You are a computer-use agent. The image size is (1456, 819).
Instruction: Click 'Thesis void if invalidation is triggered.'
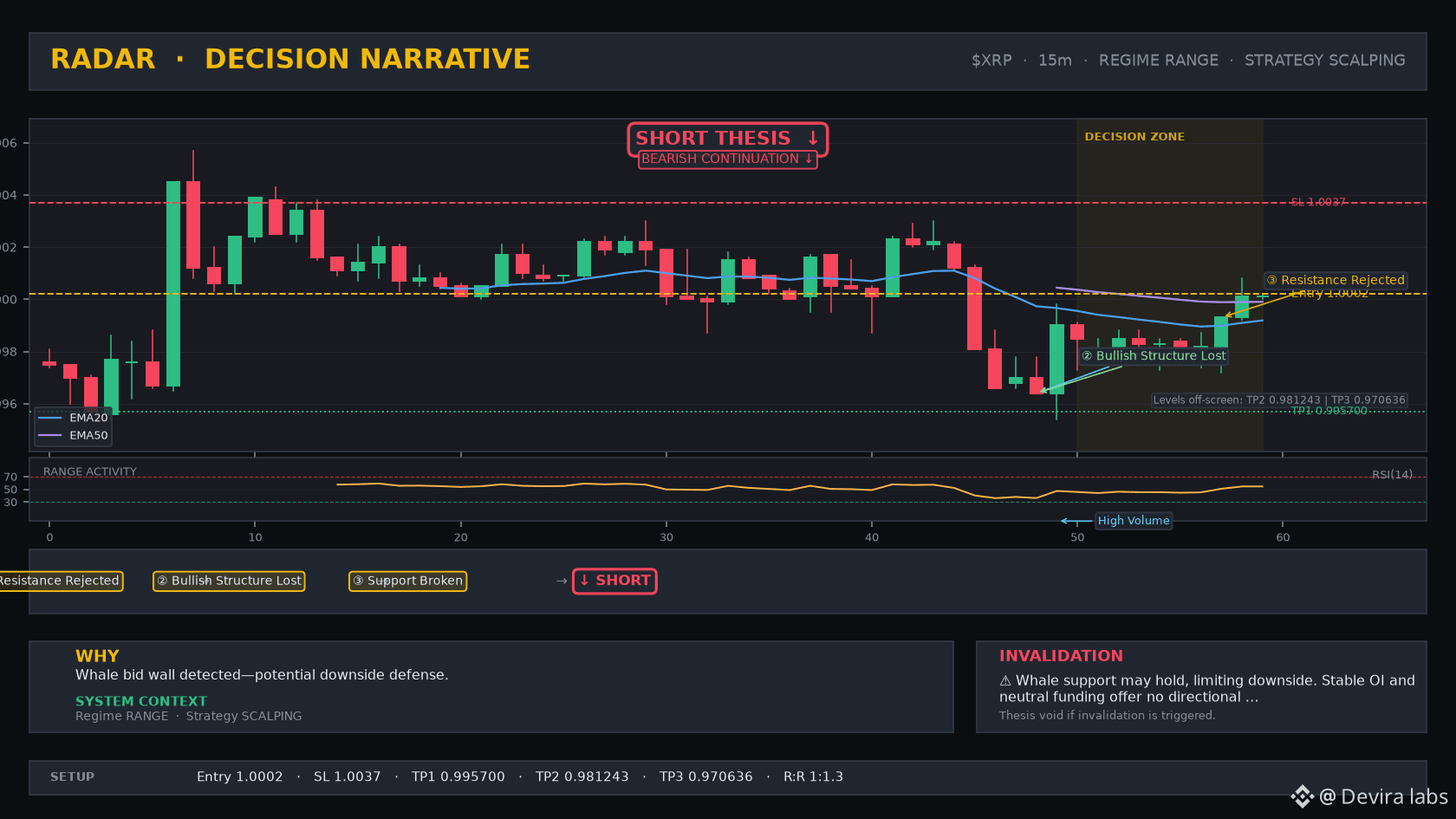(1107, 715)
